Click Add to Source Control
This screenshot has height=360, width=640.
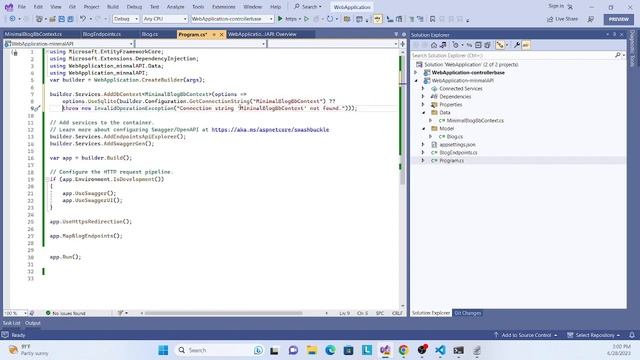pos(526,335)
